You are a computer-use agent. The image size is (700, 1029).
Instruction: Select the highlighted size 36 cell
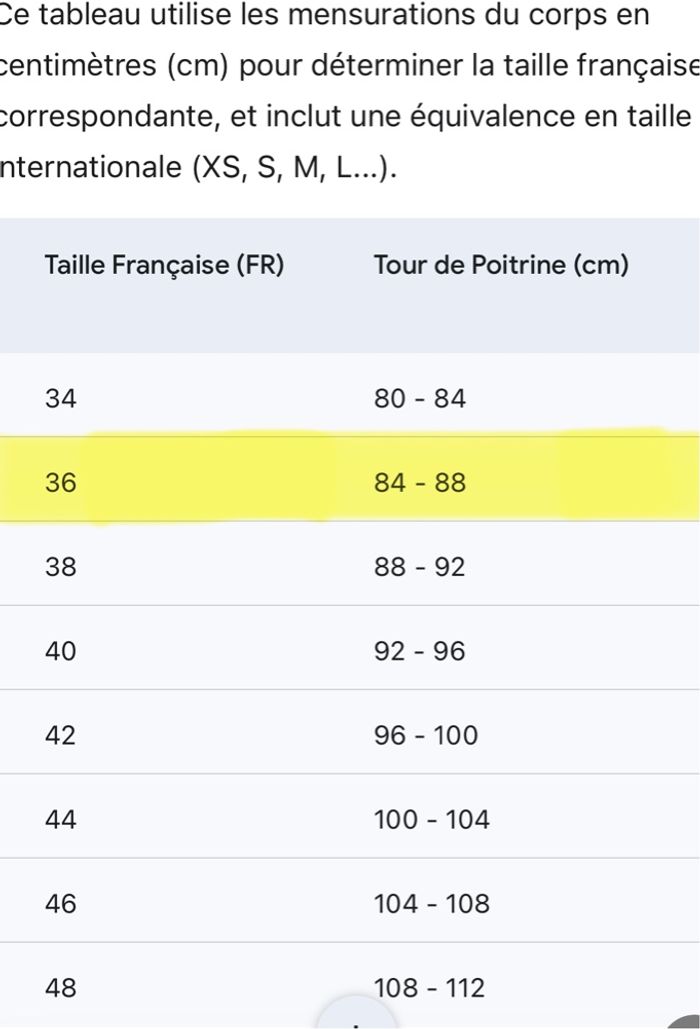(x=60, y=483)
